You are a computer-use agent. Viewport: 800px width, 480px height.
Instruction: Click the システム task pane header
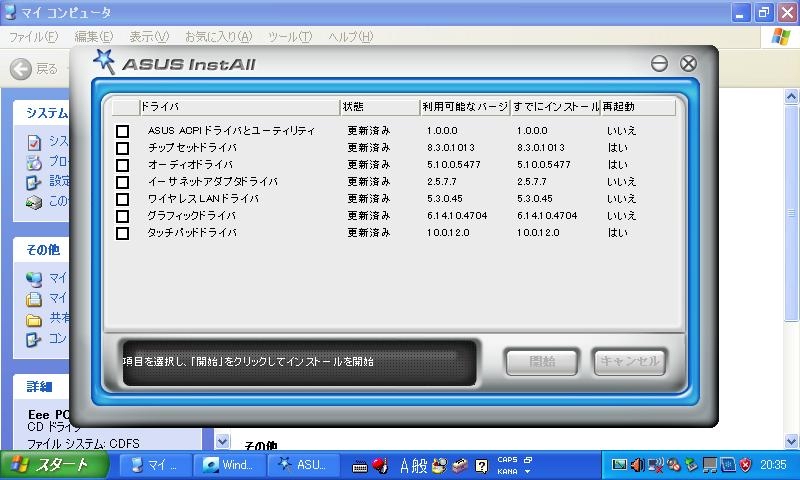pos(41,113)
